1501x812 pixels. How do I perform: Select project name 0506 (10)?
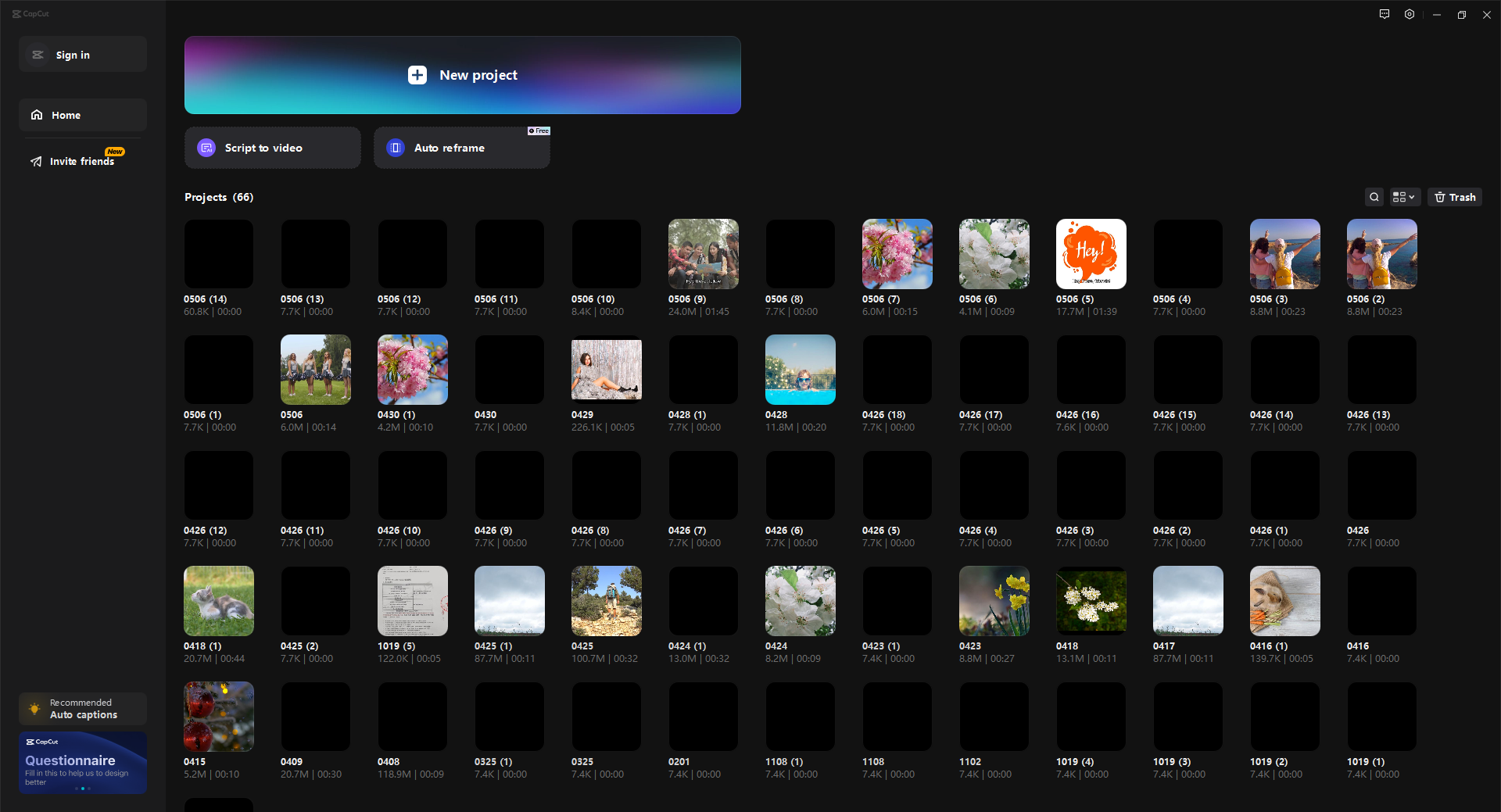(593, 299)
